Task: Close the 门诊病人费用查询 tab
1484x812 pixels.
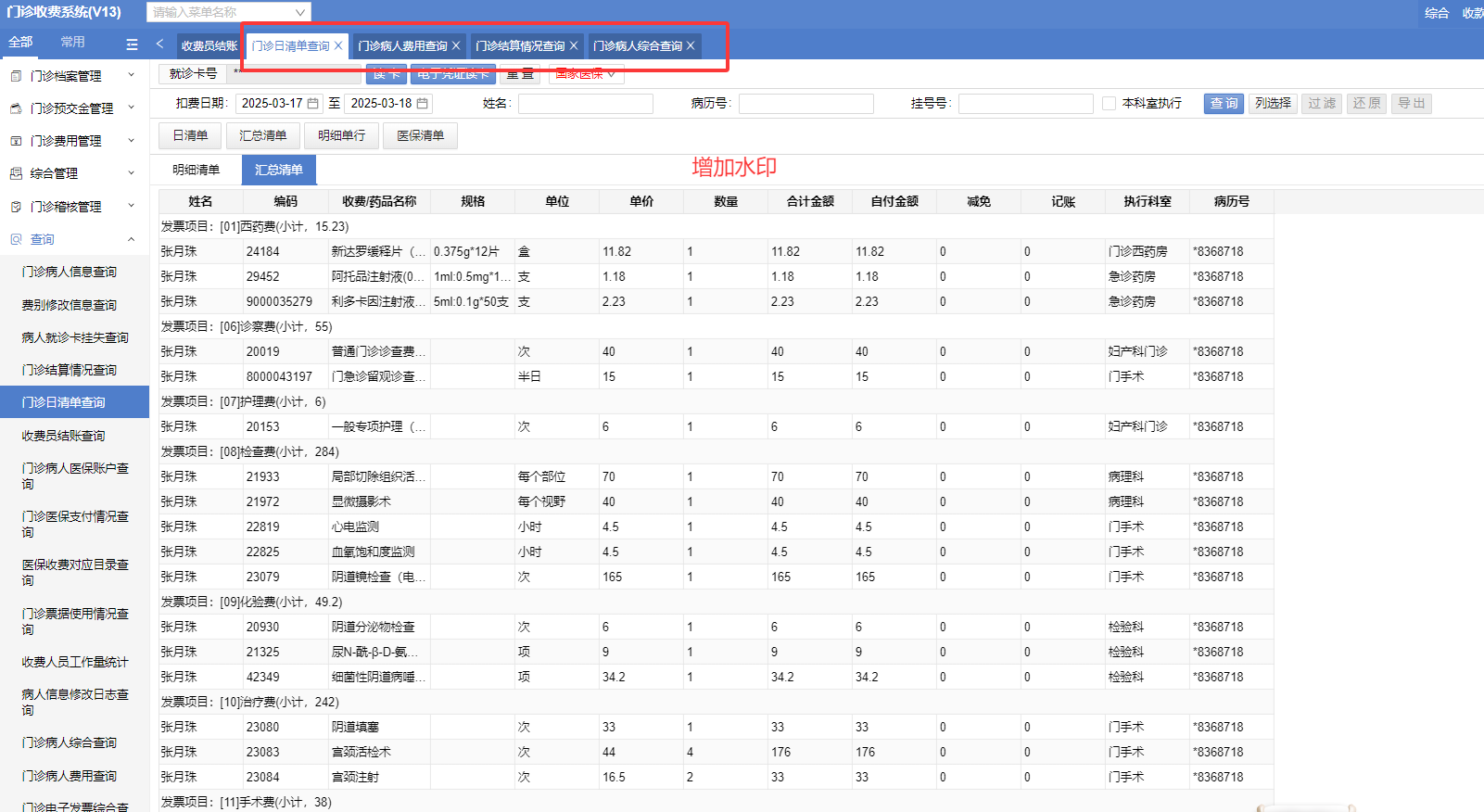Action: [456, 45]
